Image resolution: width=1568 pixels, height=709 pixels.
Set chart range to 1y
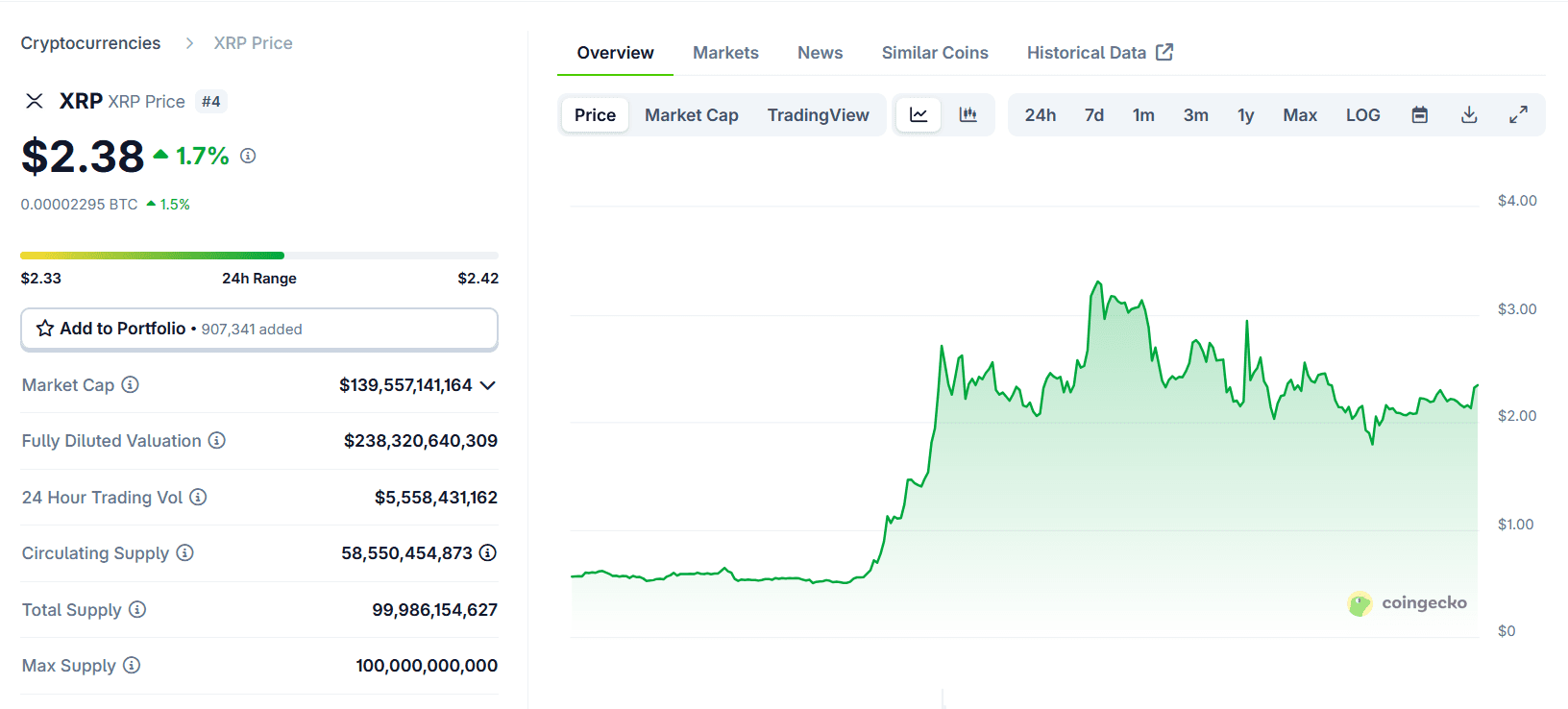[x=1246, y=115]
